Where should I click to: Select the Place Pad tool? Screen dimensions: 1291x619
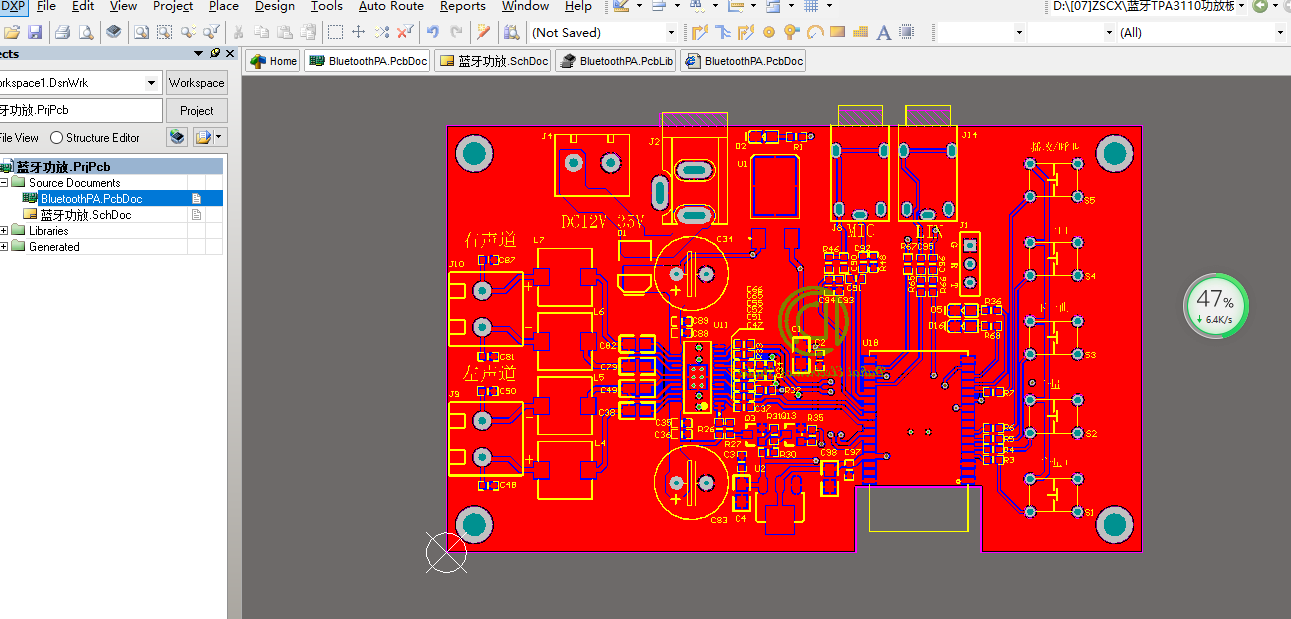769,32
